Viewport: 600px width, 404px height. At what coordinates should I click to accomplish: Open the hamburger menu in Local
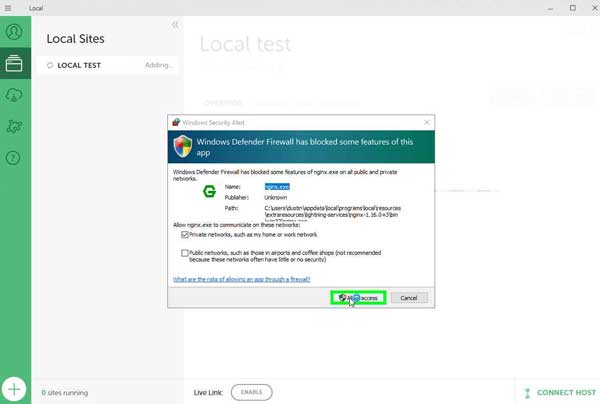[x=8, y=8]
